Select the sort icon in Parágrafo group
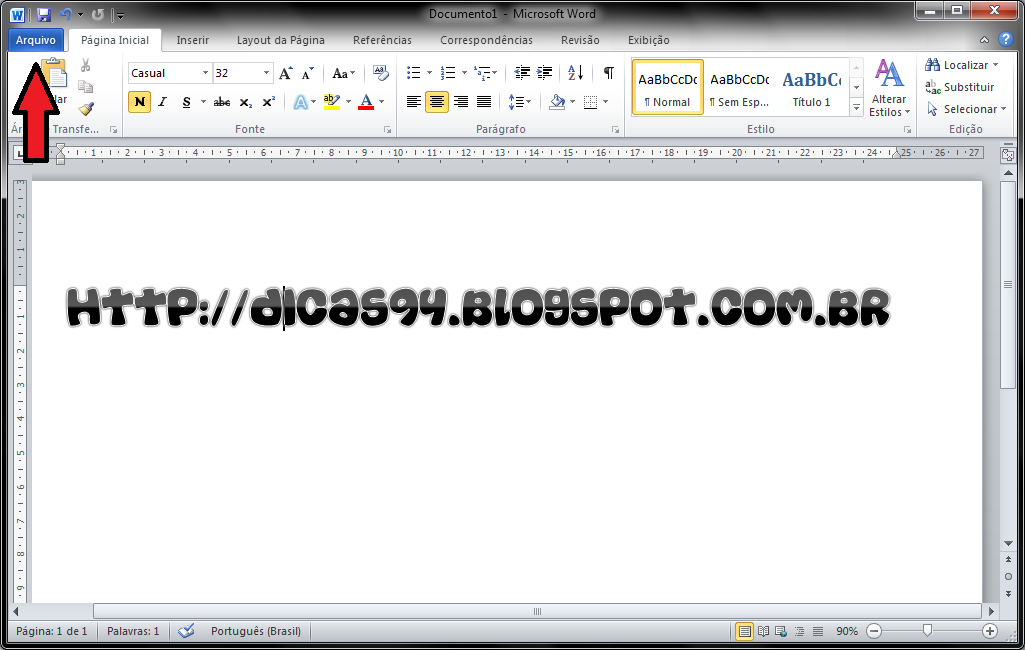Screen dimensions: 1025x650 pyautogui.click(x=575, y=73)
